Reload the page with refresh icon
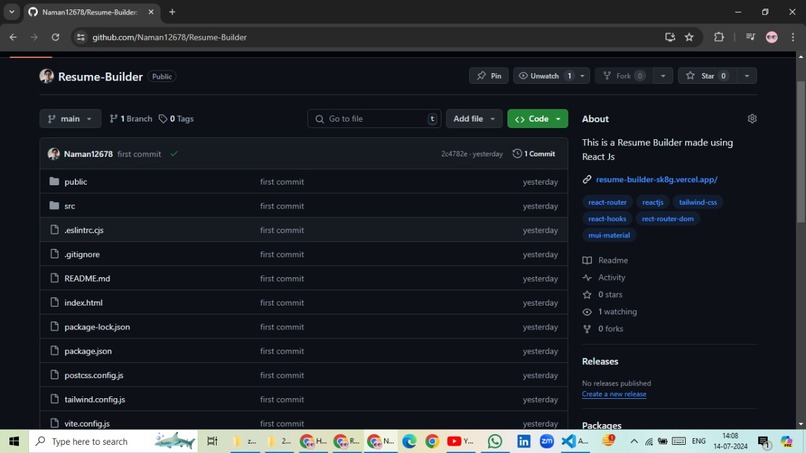Viewport: 806px width, 453px height. tap(56, 37)
